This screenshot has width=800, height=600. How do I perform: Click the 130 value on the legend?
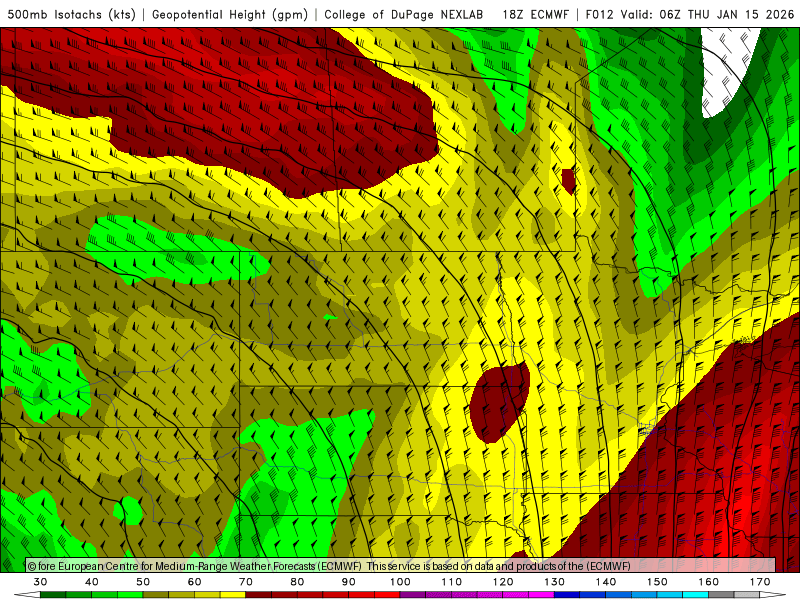555,582
